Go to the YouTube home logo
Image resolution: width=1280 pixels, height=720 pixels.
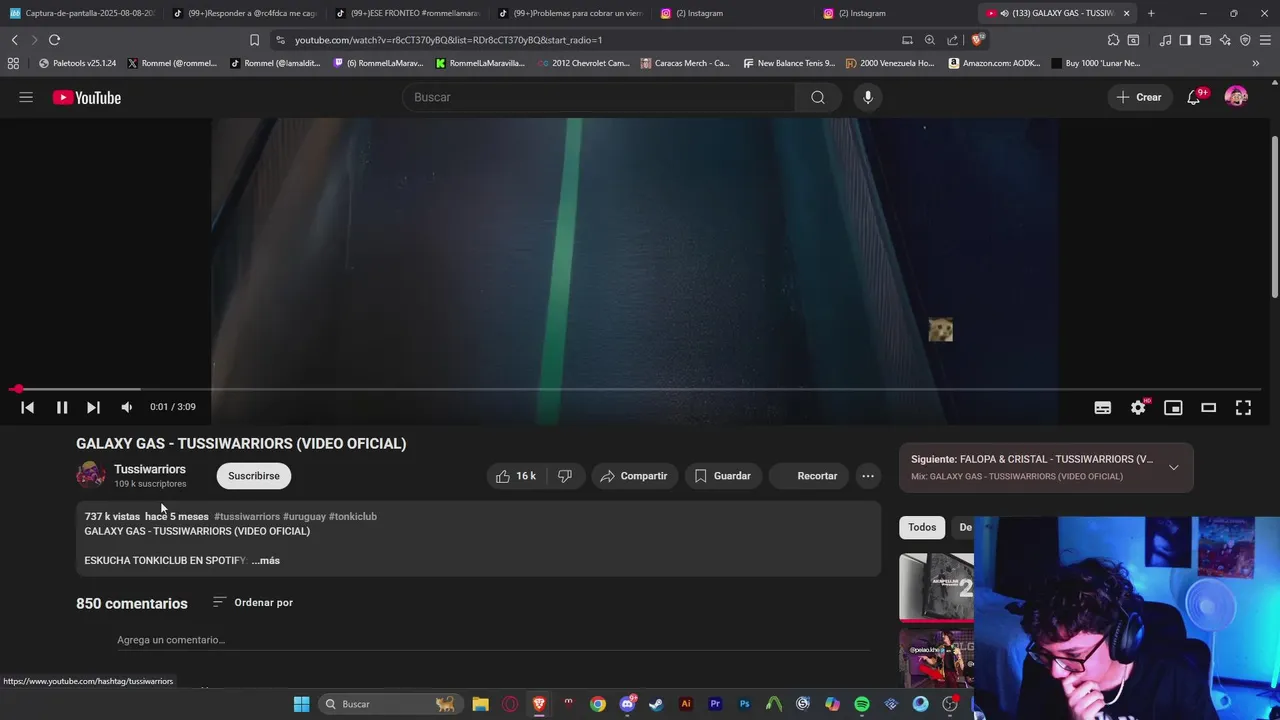[87, 97]
